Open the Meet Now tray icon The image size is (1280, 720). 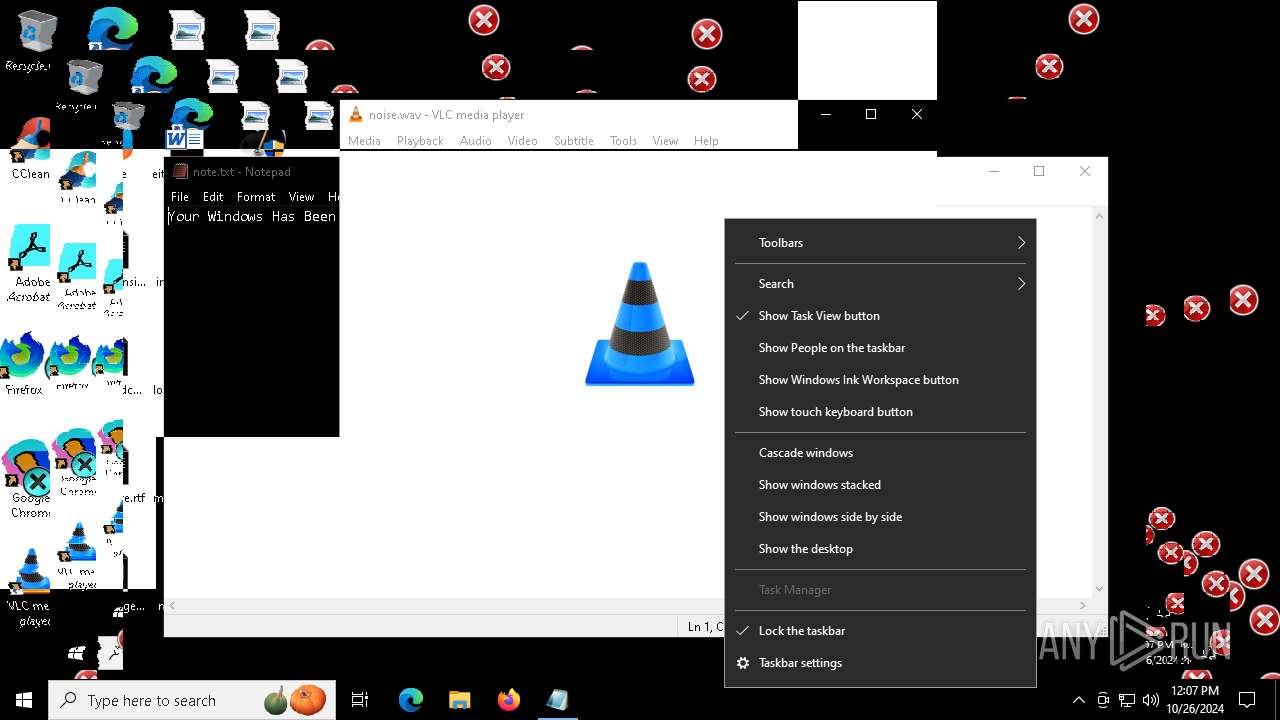point(1103,700)
